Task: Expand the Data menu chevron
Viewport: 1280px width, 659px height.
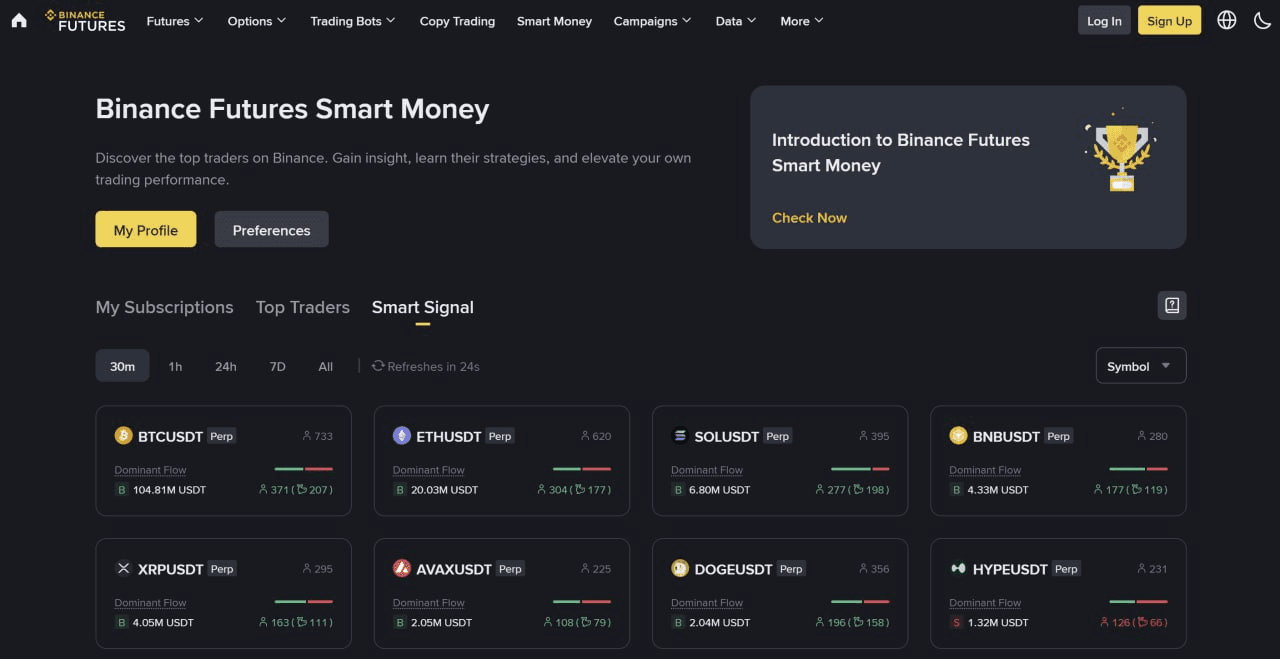Action: [753, 20]
